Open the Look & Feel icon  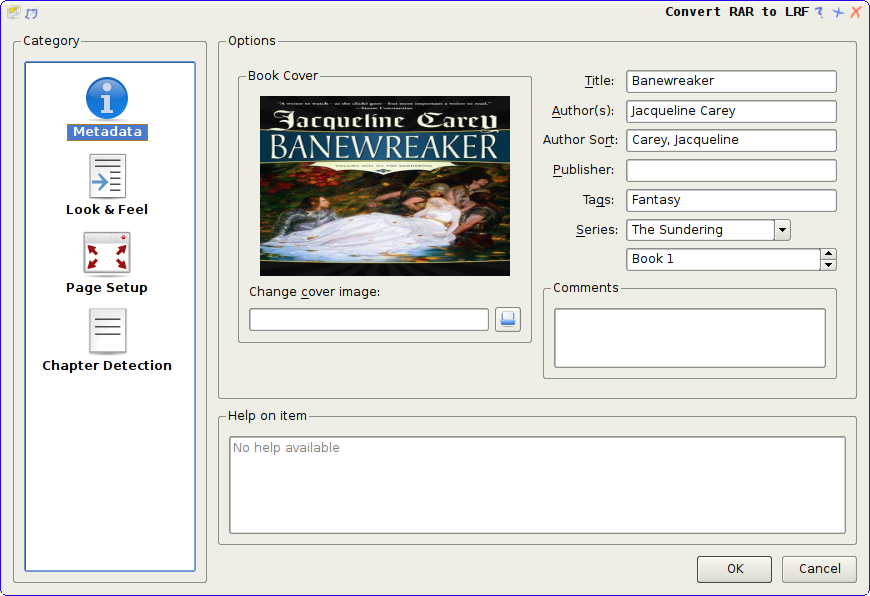[x=107, y=176]
